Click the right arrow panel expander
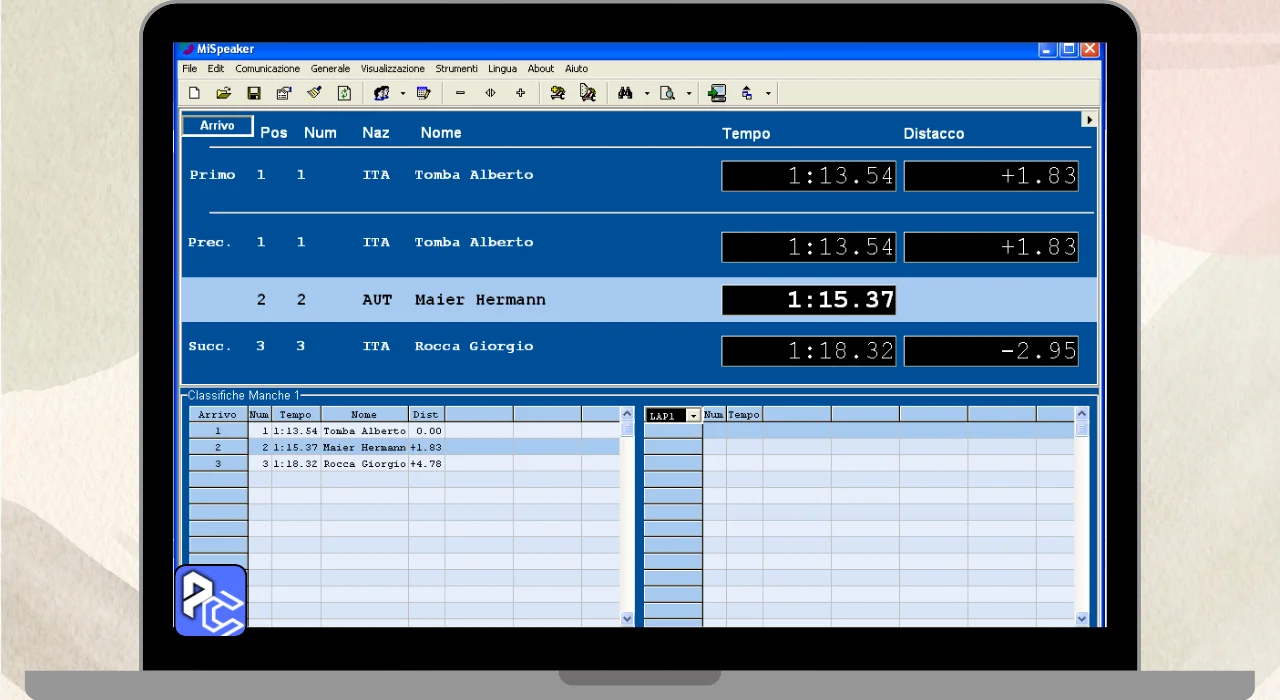The height and width of the screenshot is (700, 1280). (x=1089, y=119)
